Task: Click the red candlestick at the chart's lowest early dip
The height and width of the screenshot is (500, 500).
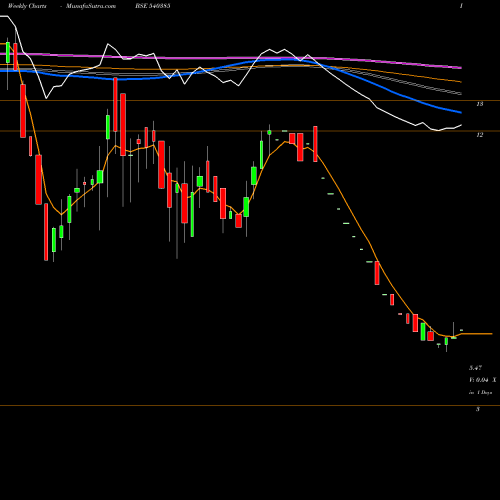Action: (46, 232)
